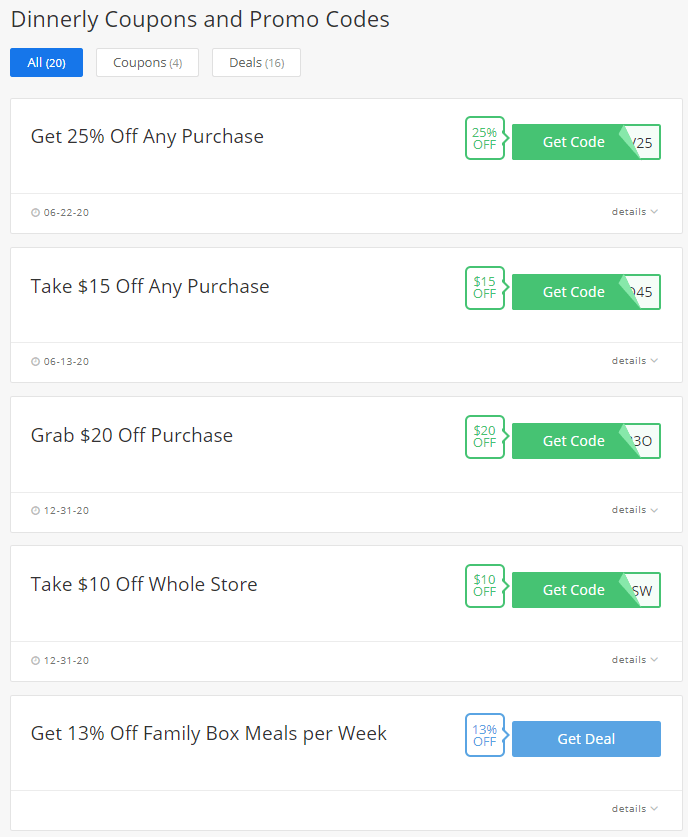Open details under $10 Off Whole Store
The height and width of the screenshot is (837, 688).
point(635,660)
